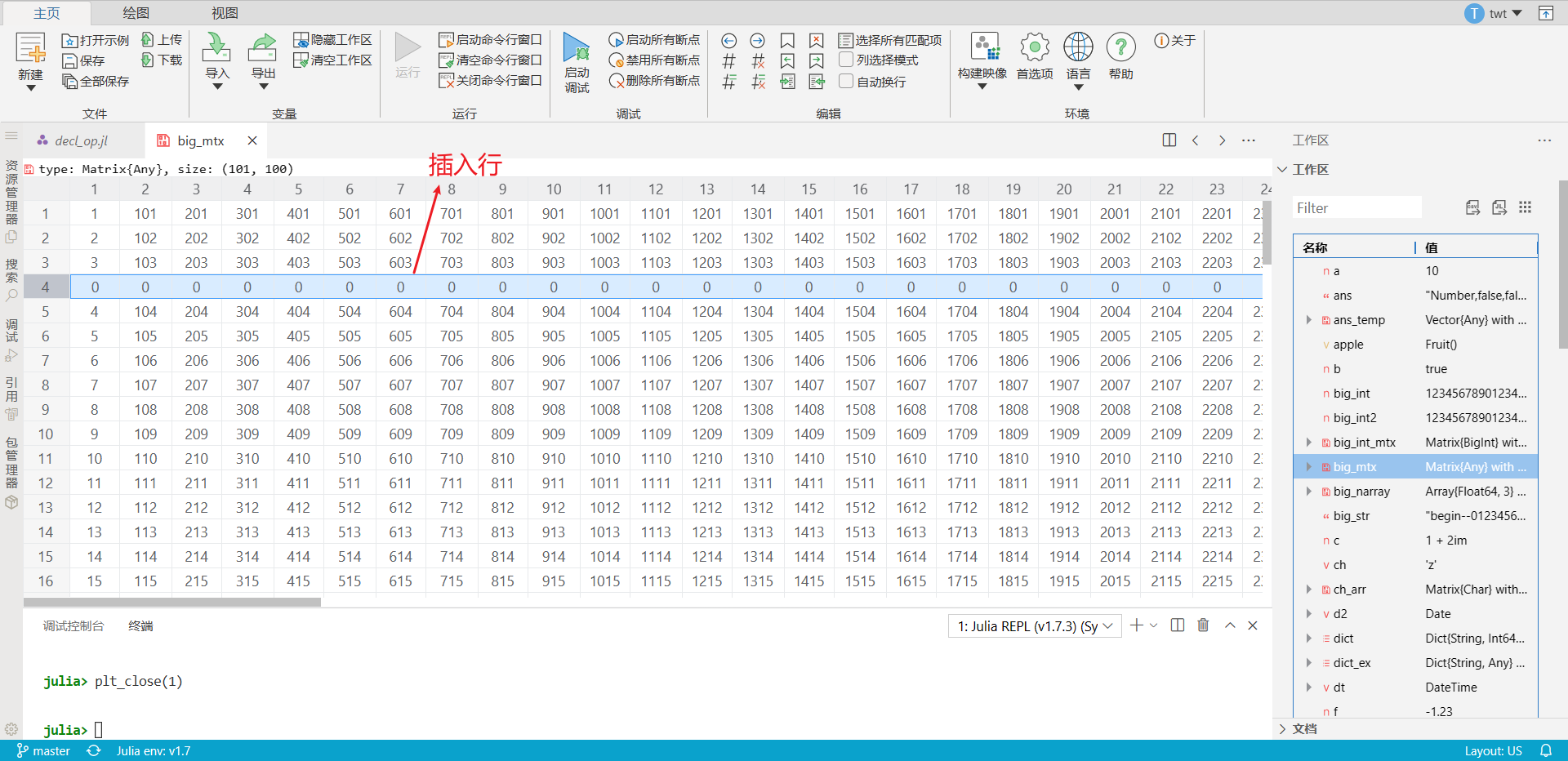Add block comment with the hash lines icon
This screenshot has height=761, width=1568.
point(729,82)
